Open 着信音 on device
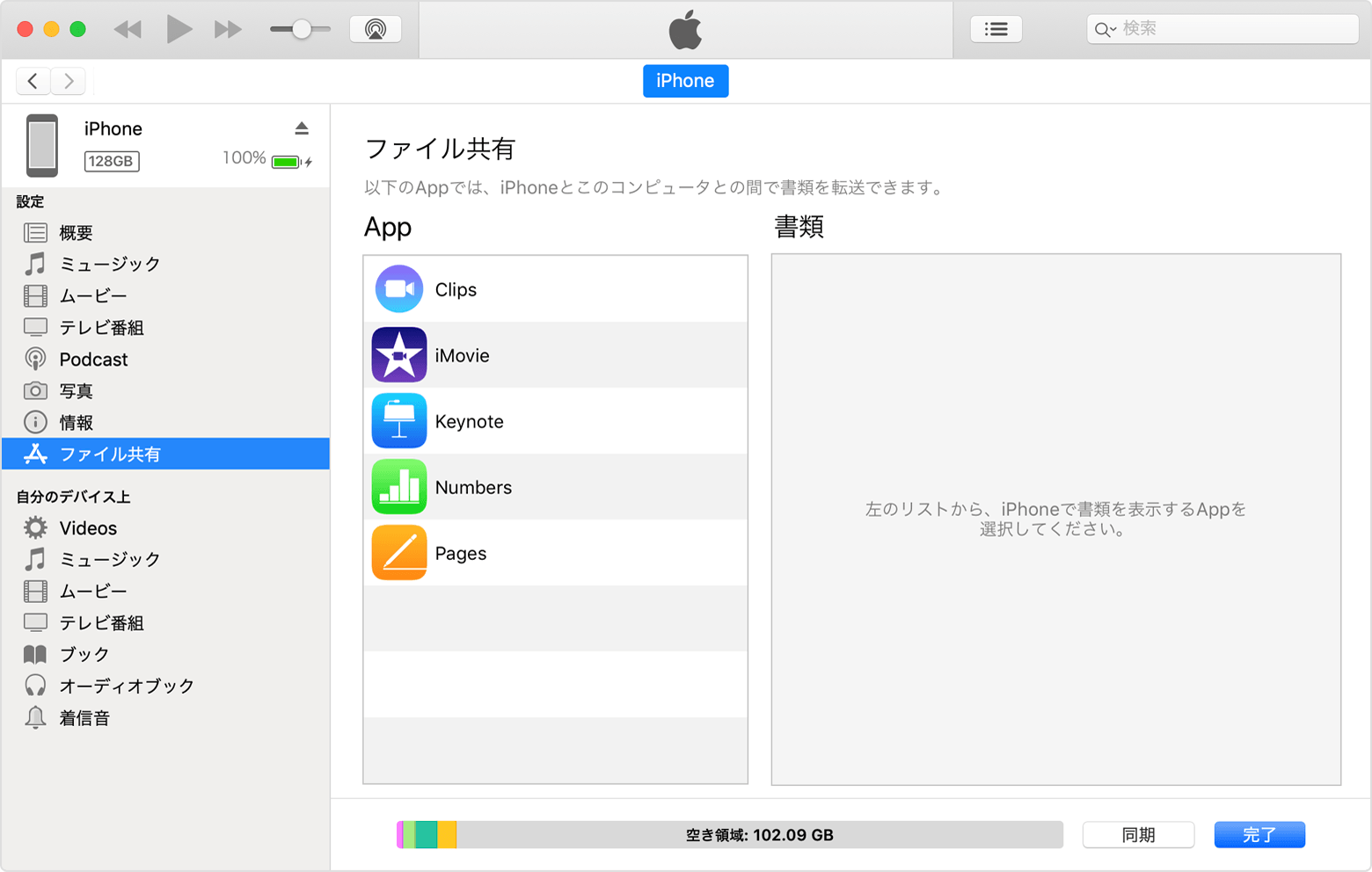The image size is (1372, 872). [165, 718]
